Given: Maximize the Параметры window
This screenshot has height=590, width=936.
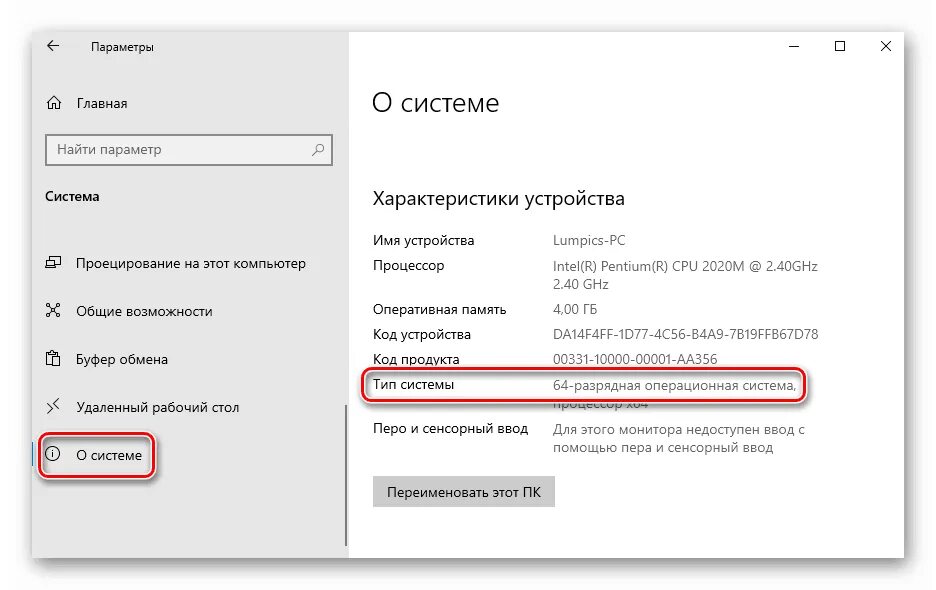Looking at the screenshot, I should pos(839,46).
